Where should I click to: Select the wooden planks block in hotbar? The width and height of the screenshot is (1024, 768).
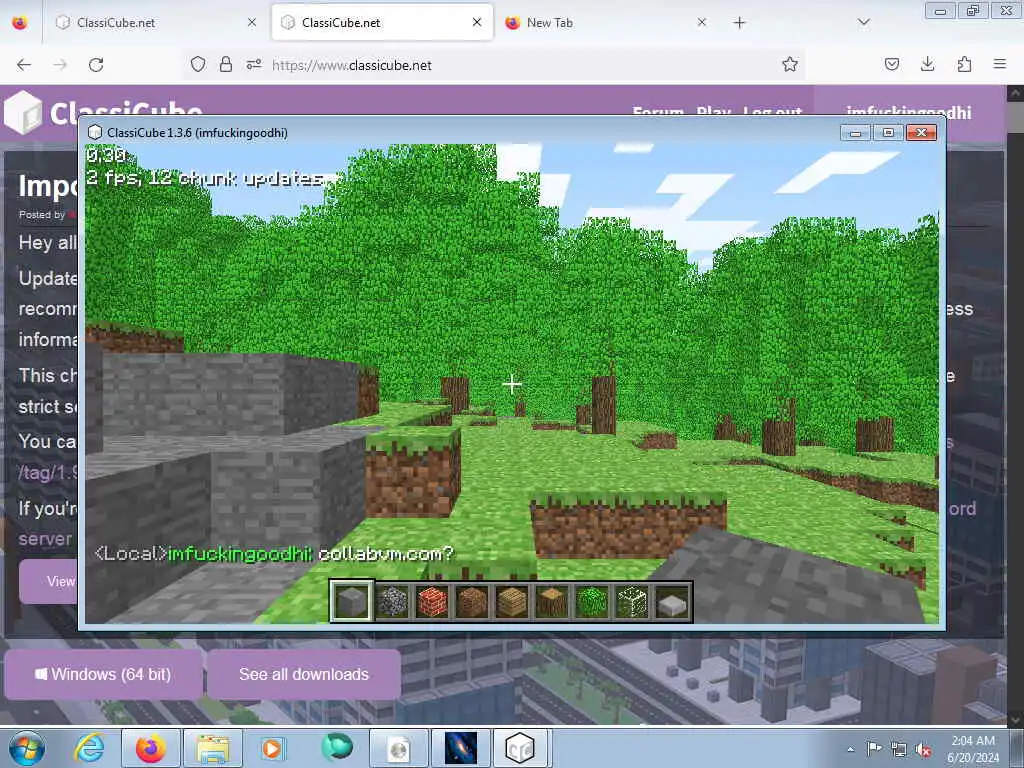coord(512,601)
